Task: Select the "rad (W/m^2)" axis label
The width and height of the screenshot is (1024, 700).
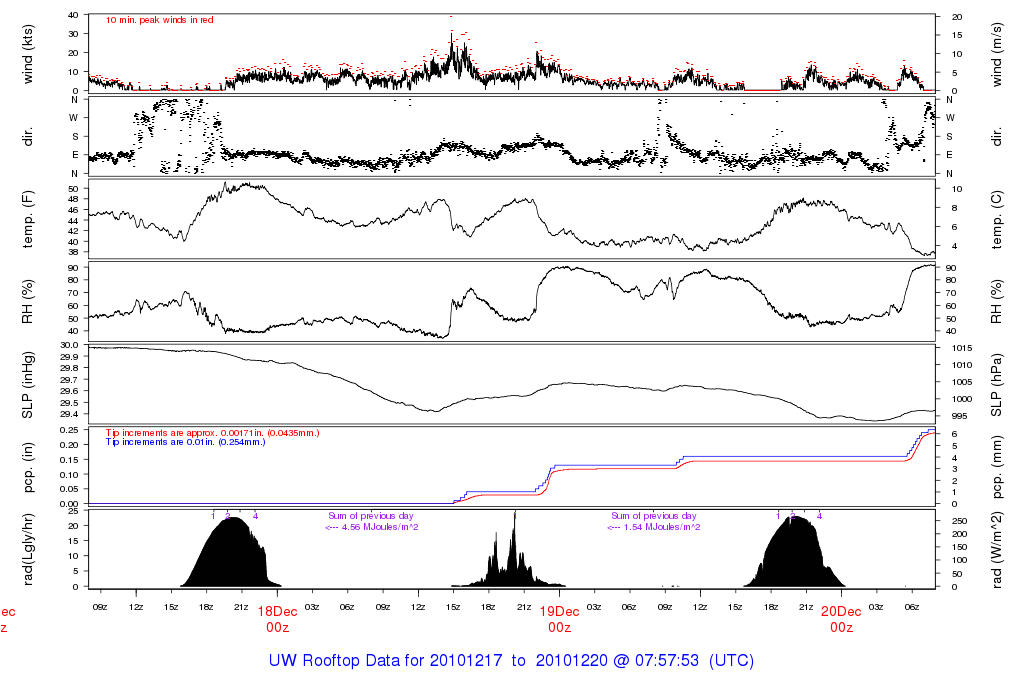Action: pyautogui.click(x=996, y=550)
